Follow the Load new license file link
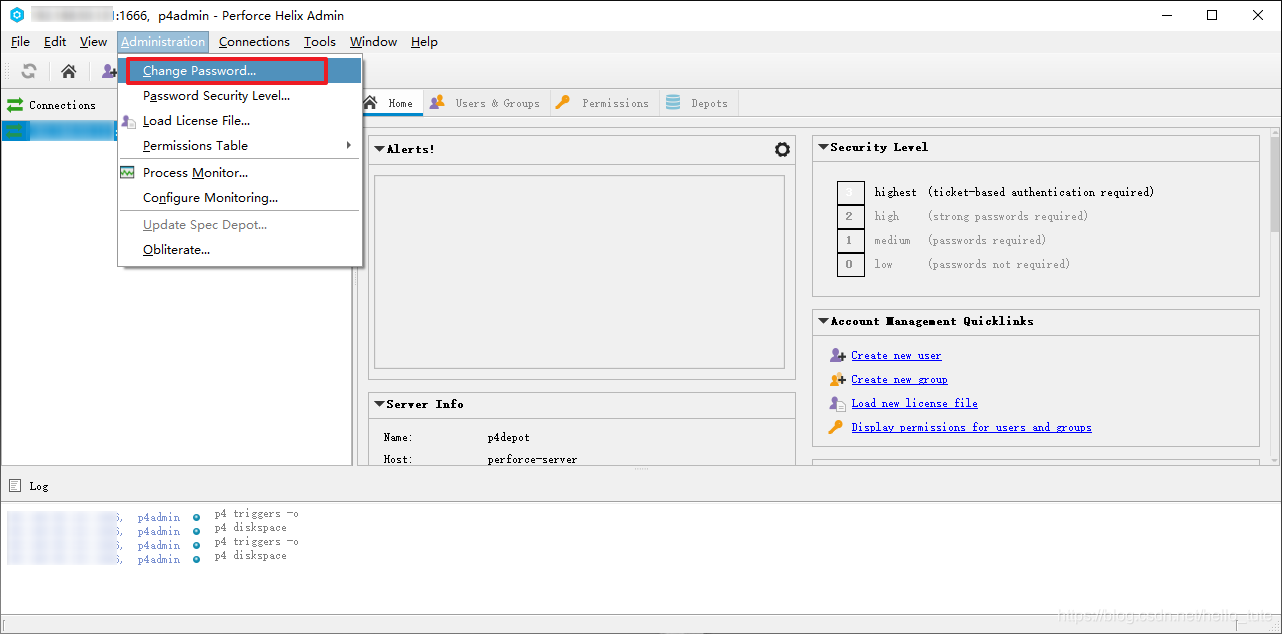Image resolution: width=1282 pixels, height=634 pixels. click(914, 403)
